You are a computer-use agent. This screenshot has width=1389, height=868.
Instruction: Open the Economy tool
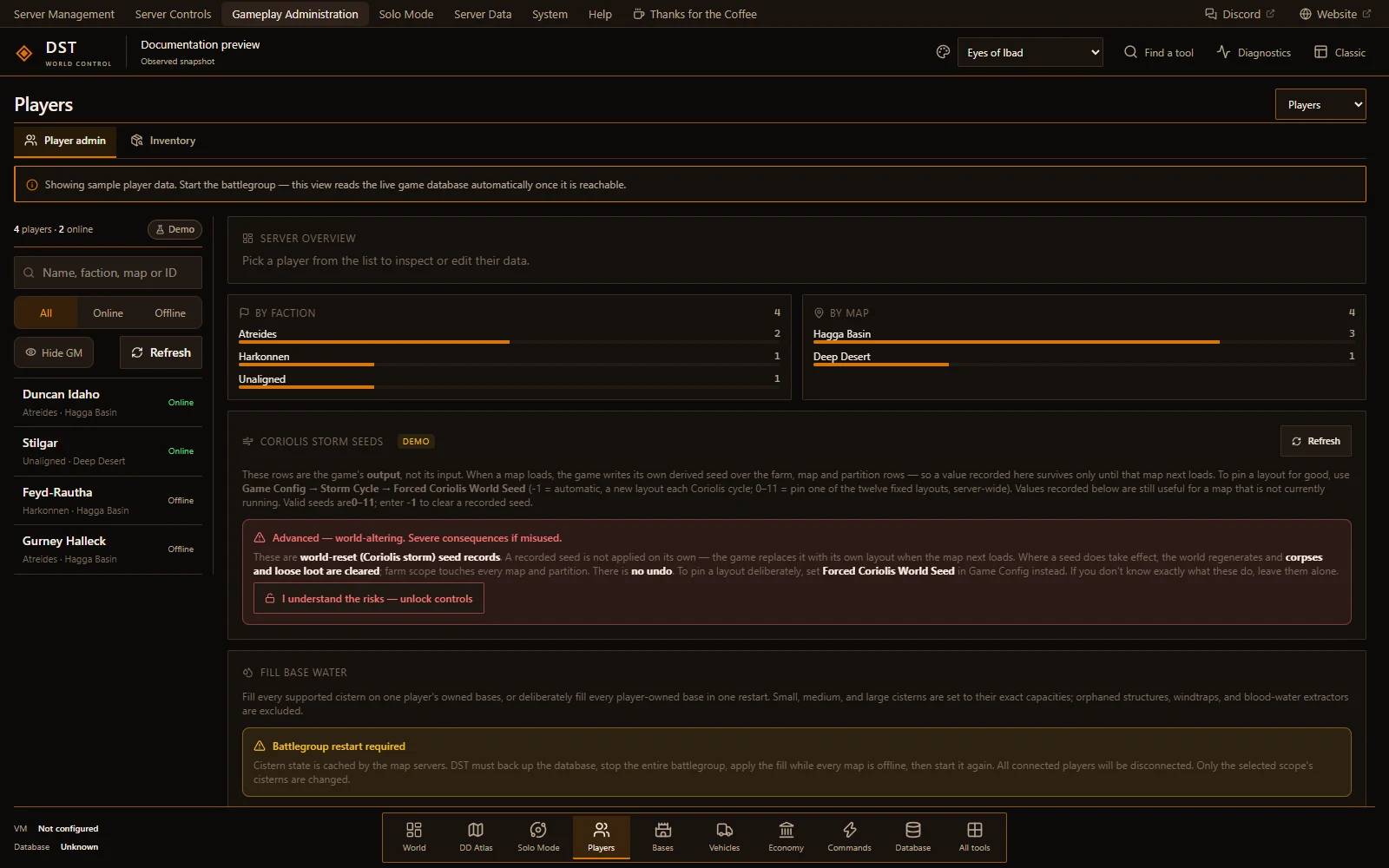(786, 837)
